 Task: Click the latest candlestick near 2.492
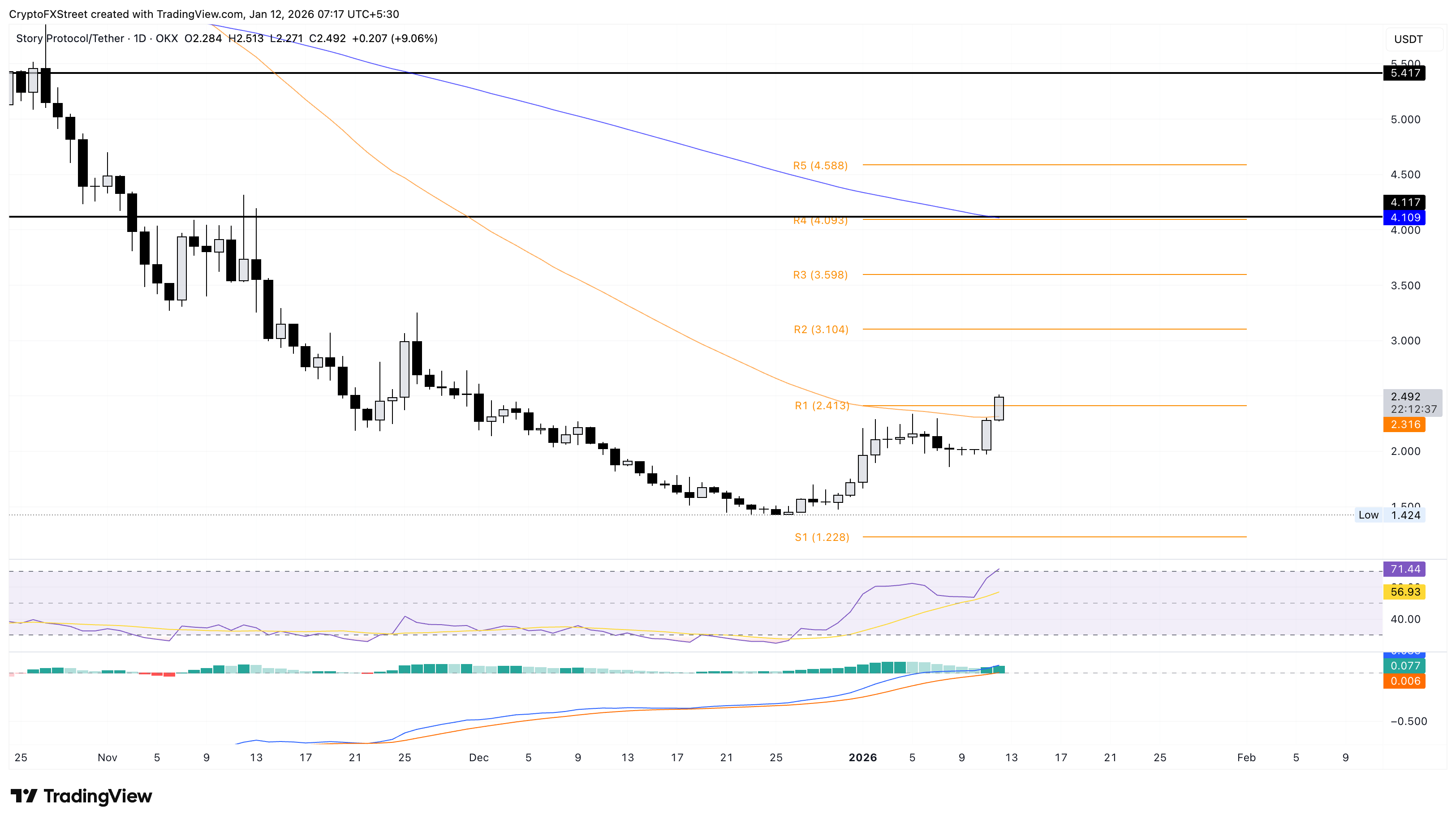point(999,408)
